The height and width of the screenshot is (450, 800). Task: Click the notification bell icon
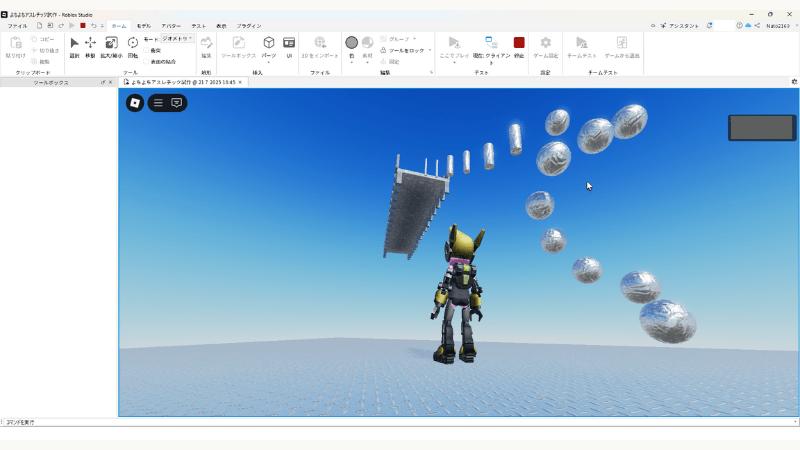[x=709, y=26]
